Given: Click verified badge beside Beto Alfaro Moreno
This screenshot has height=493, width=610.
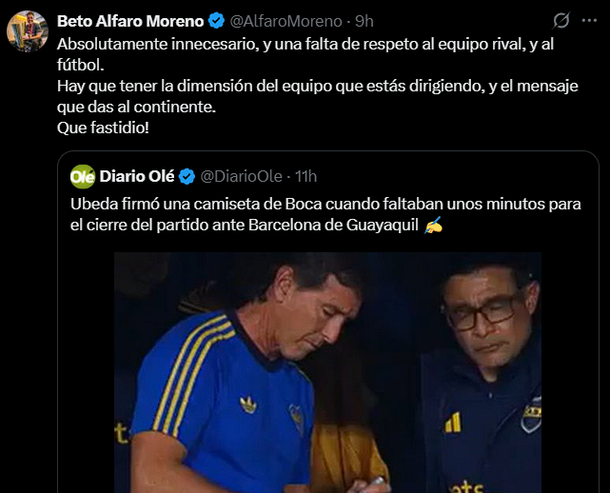Looking at the screenshot, I should point(216,21).
